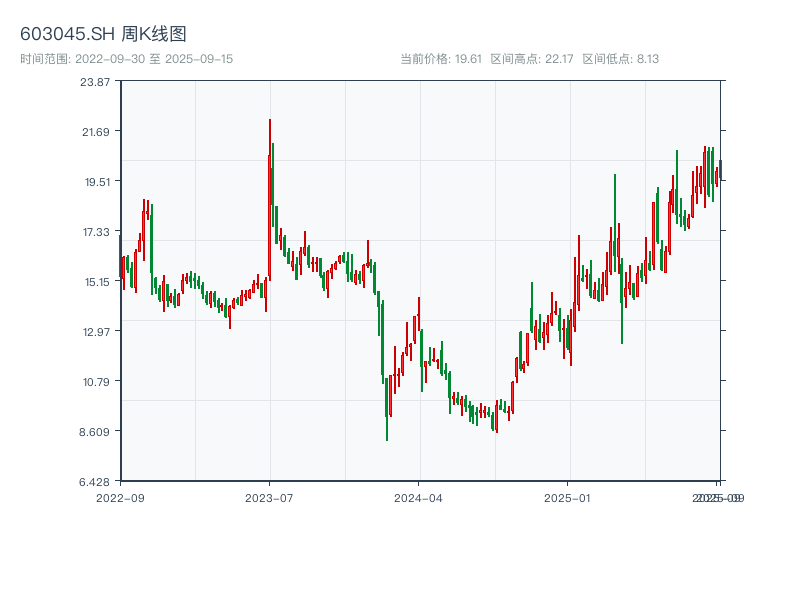Click the x-axis label 2022-09
The image size is (800, 600).
120,498
